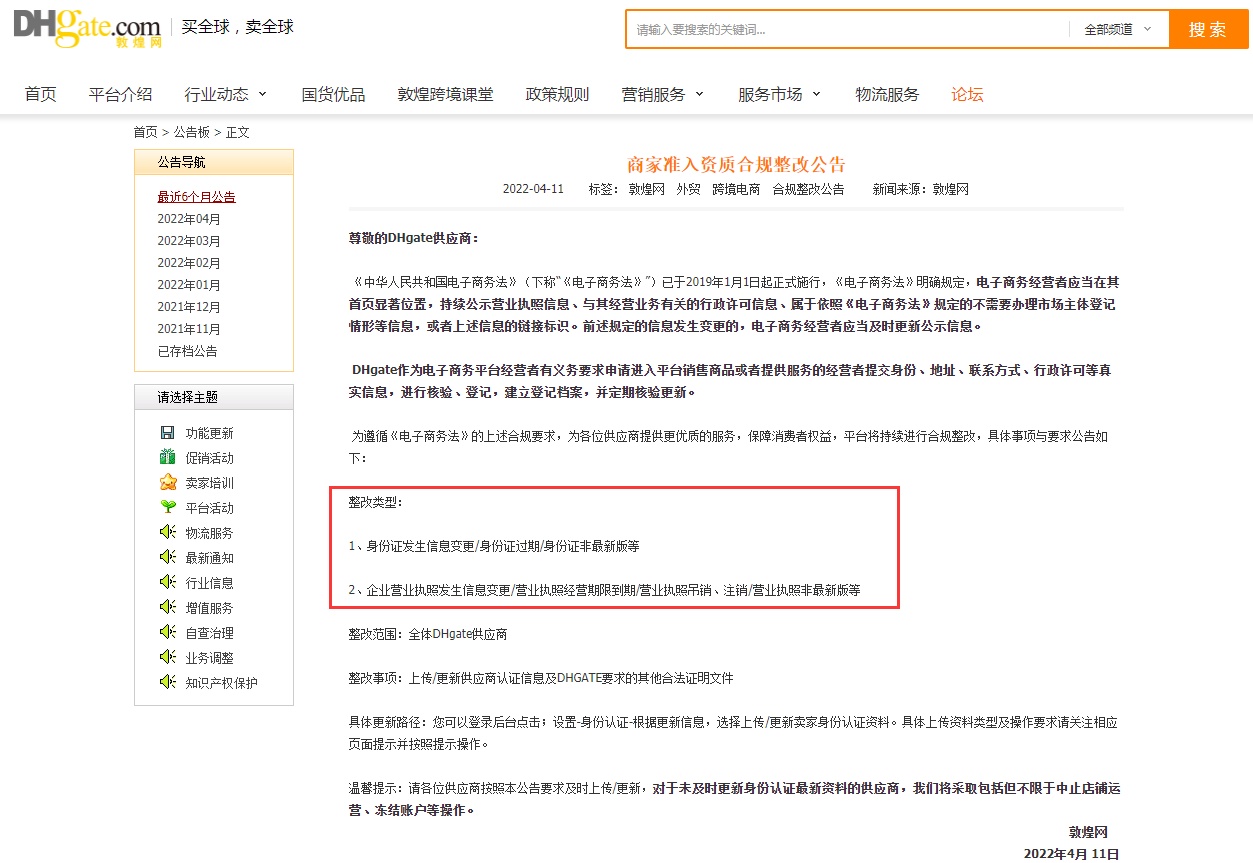This screenshot has height=863, width=1253.
Task: Click the article date 2022-04-11
Action: [x=533, y=189]
